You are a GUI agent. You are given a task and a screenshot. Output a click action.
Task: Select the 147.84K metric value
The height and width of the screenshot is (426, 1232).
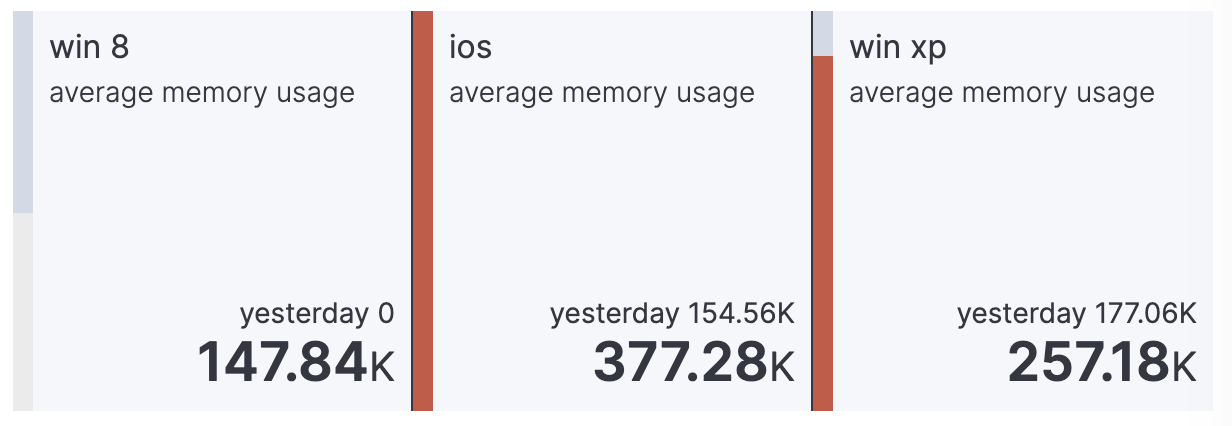(296, 362)
